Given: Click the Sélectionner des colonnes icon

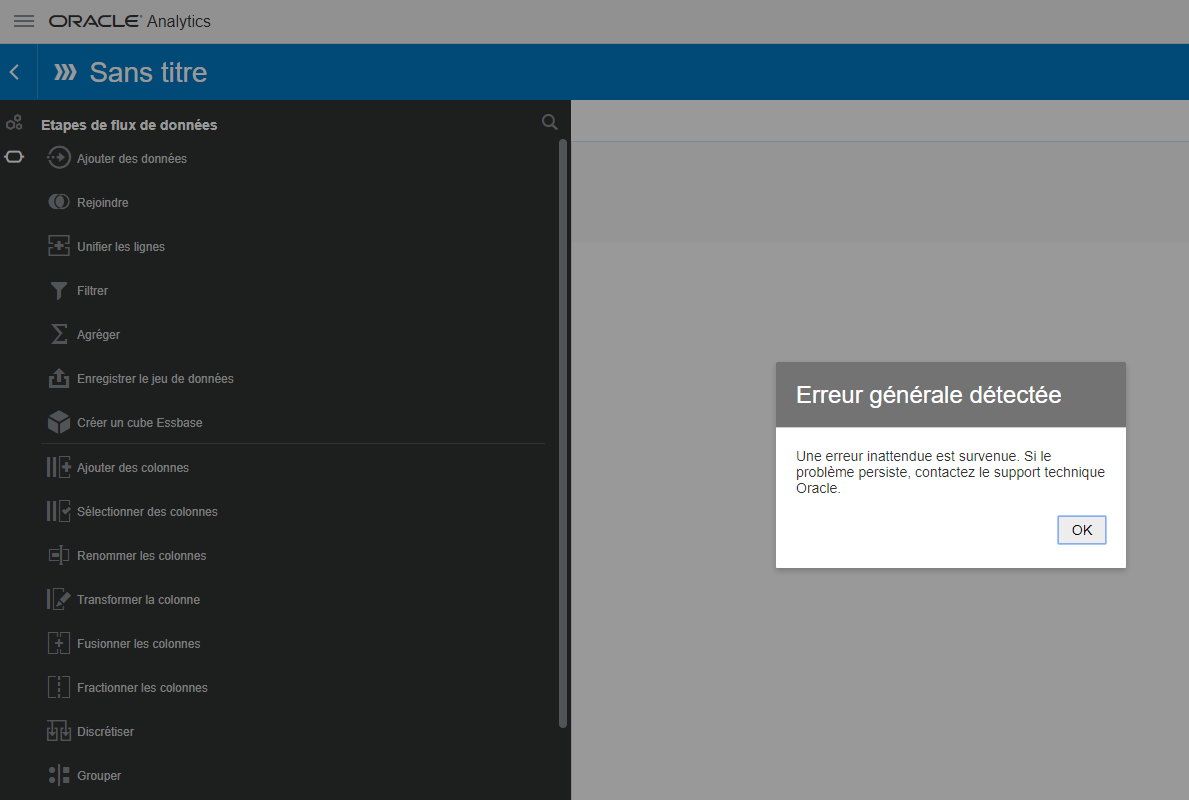Looking at the screenshot, I should (x=58, y=511).
